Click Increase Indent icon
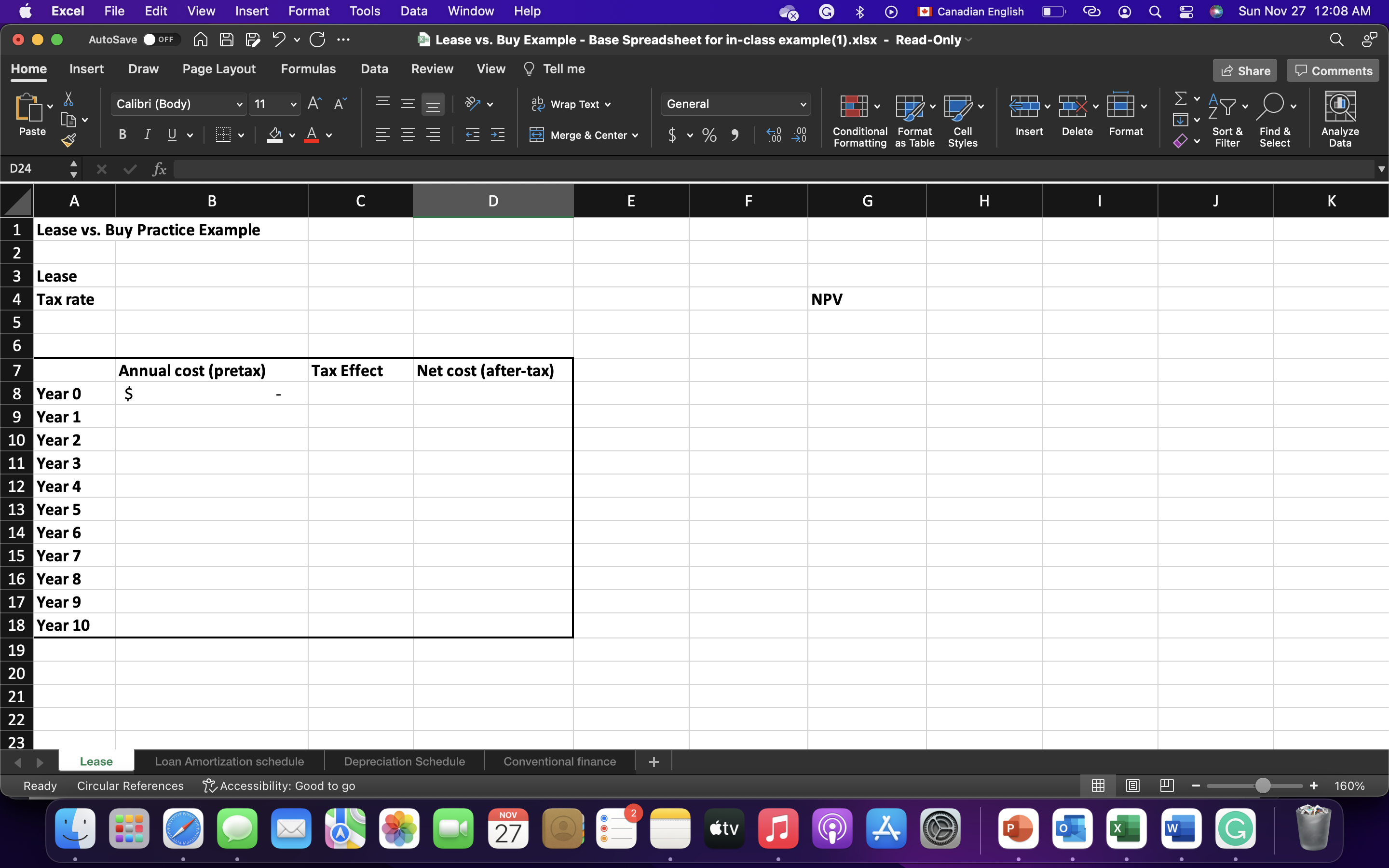This screenshot has height=868, width=1389. [497, 136]
